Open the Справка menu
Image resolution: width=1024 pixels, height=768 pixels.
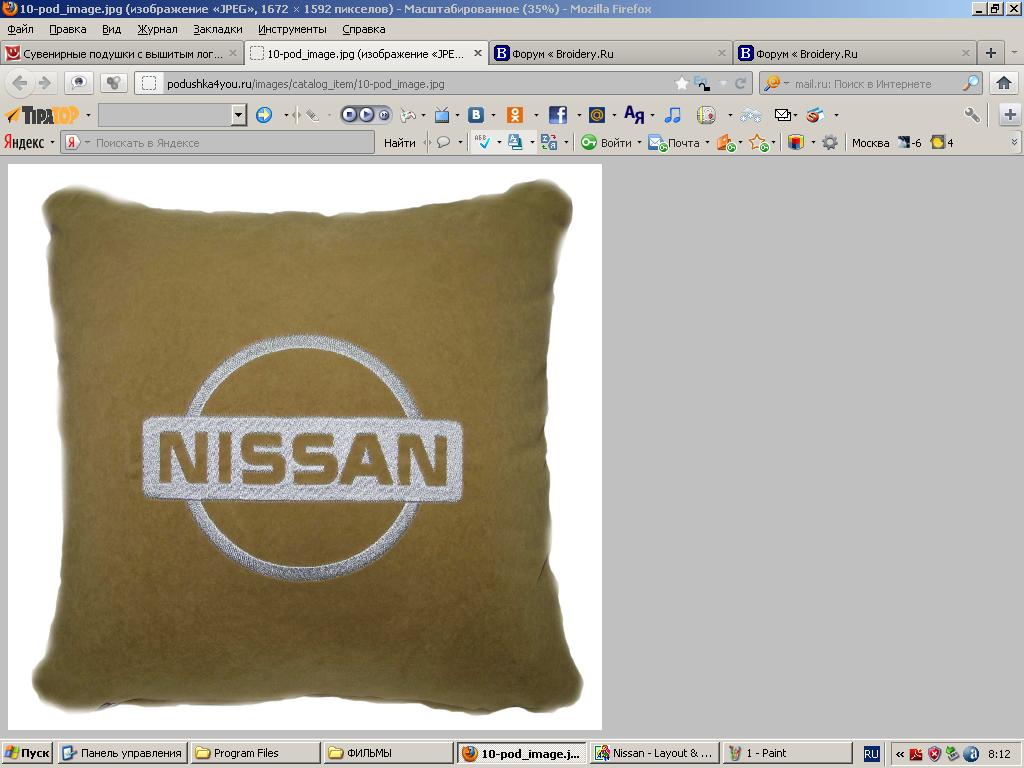[364, 29]
